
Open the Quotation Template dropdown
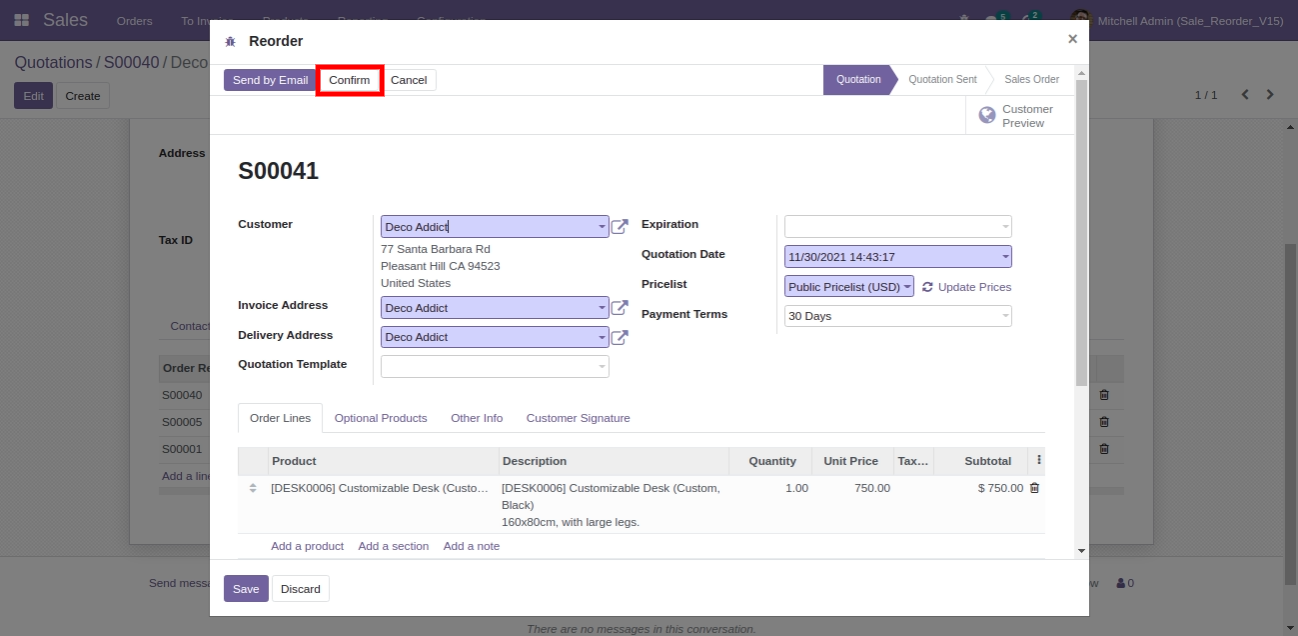tap(602, 367)
